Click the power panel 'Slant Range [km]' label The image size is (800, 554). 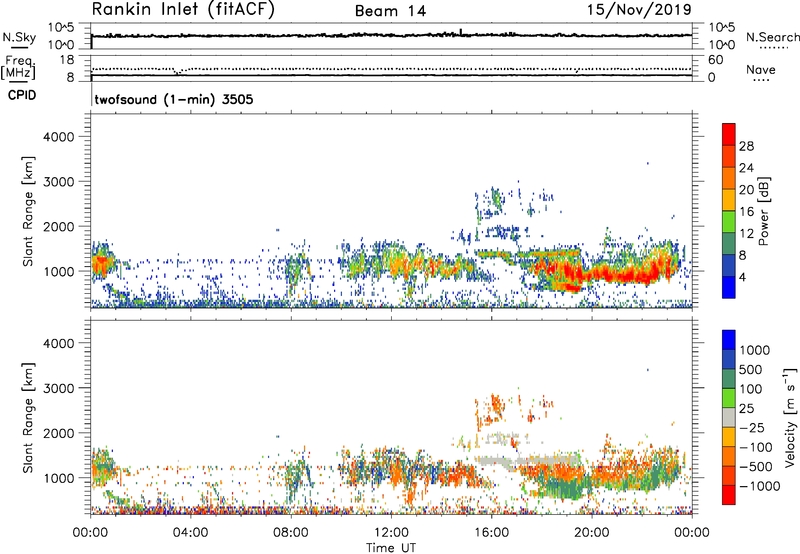click(x=28, y=211)
